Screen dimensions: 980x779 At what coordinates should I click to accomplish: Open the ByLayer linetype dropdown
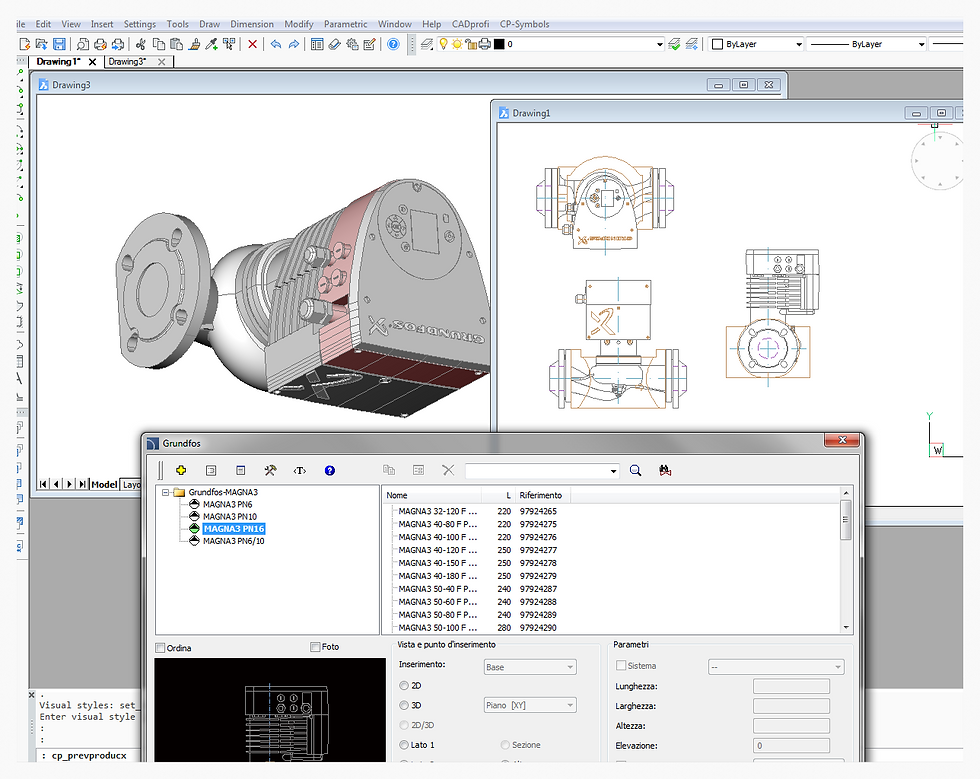click(921, 44)
